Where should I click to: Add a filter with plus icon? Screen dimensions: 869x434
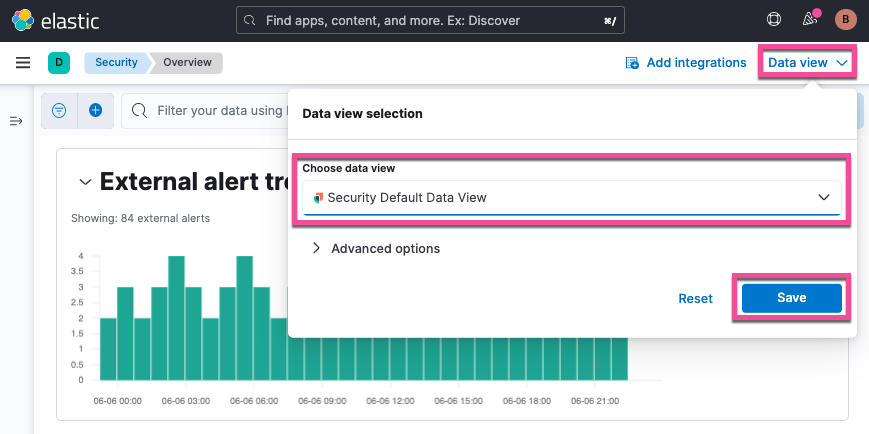pos(96,111)
